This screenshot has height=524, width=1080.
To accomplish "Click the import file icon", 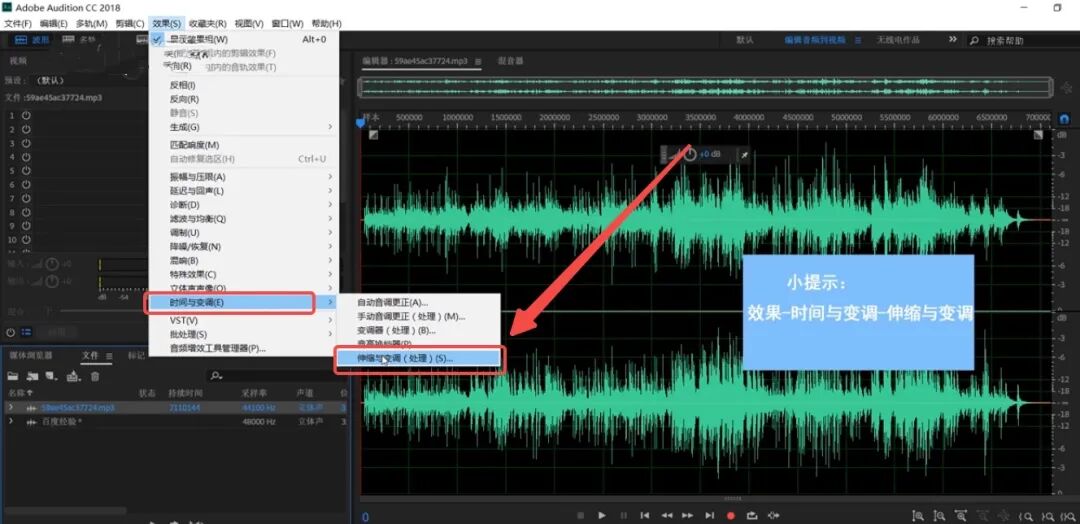I will [32, 376].
